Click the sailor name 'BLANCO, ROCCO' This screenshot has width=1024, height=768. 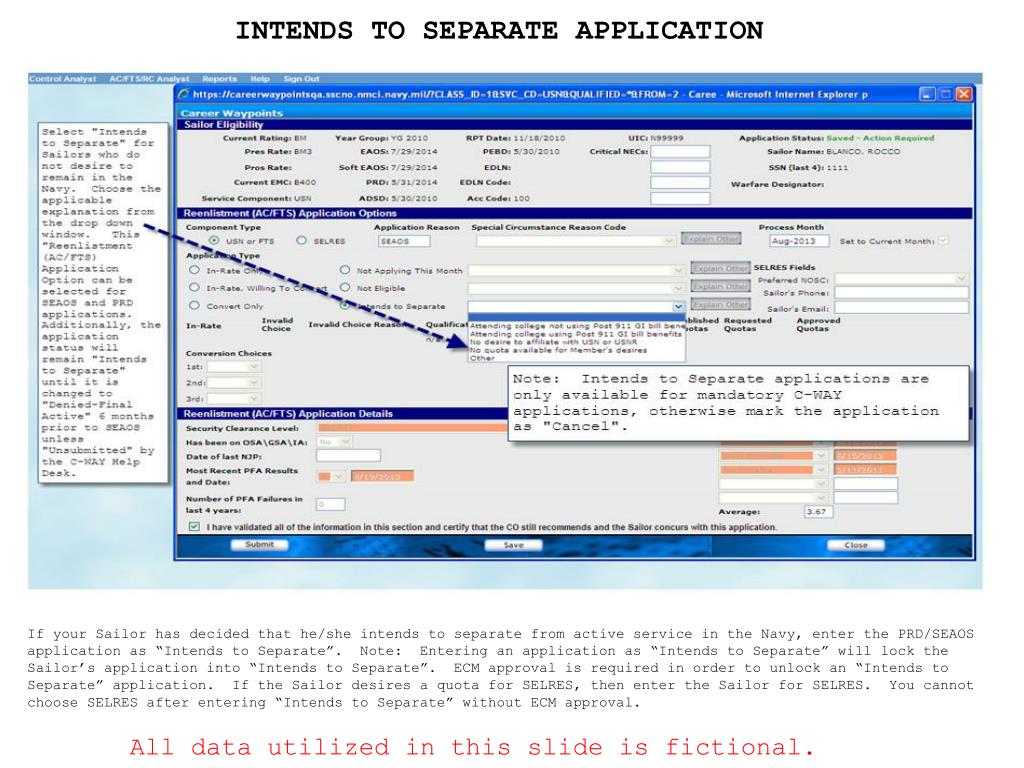863,152
